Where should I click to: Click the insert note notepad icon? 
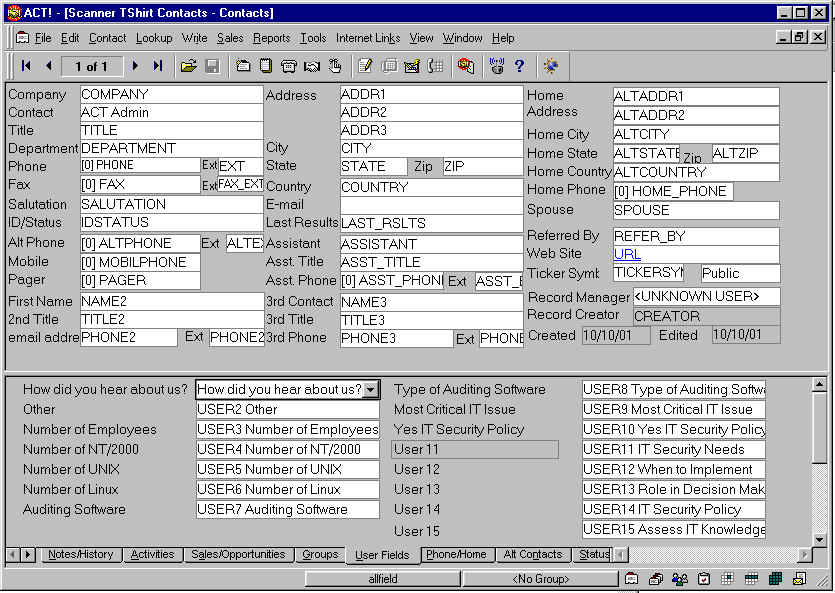(266, 66)
